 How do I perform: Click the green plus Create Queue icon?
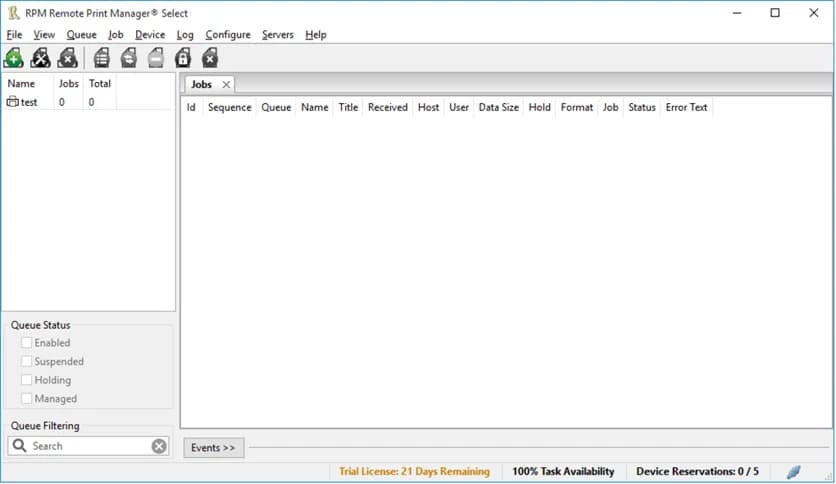tap(13, 58)
